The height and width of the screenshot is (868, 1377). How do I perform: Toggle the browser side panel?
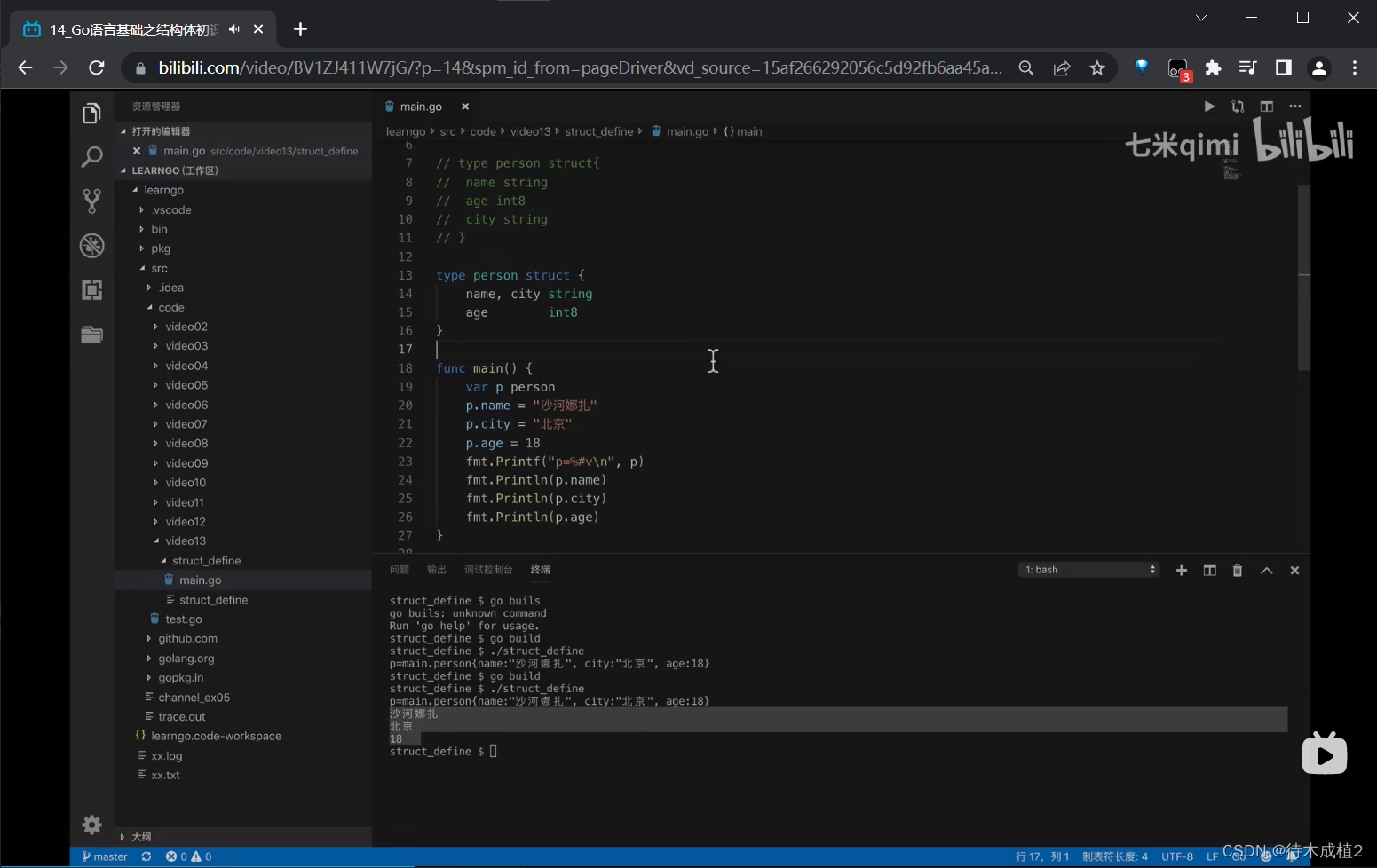click(1284, 67)
